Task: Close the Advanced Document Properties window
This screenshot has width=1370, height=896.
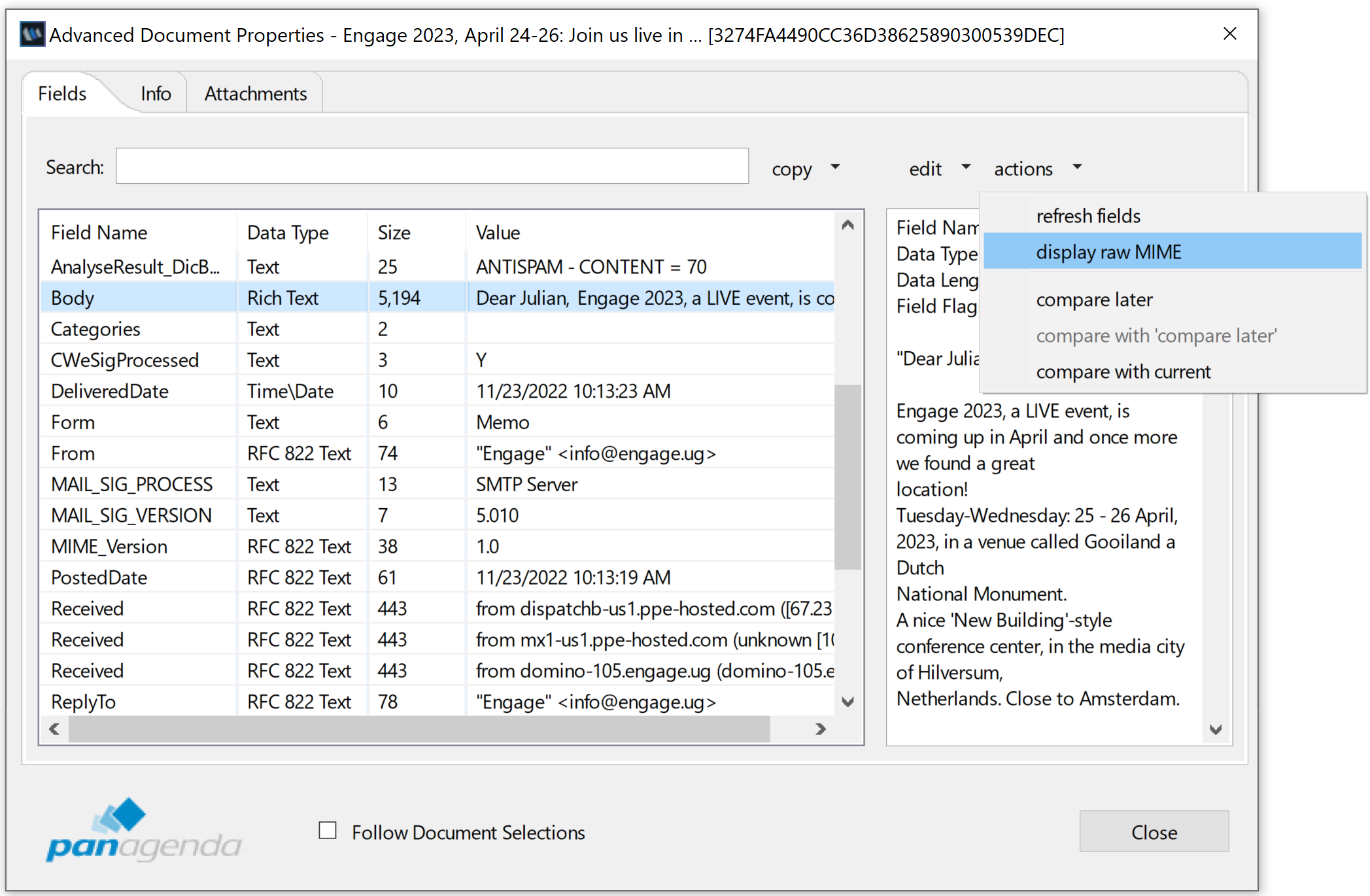Action: point(1229,34)
